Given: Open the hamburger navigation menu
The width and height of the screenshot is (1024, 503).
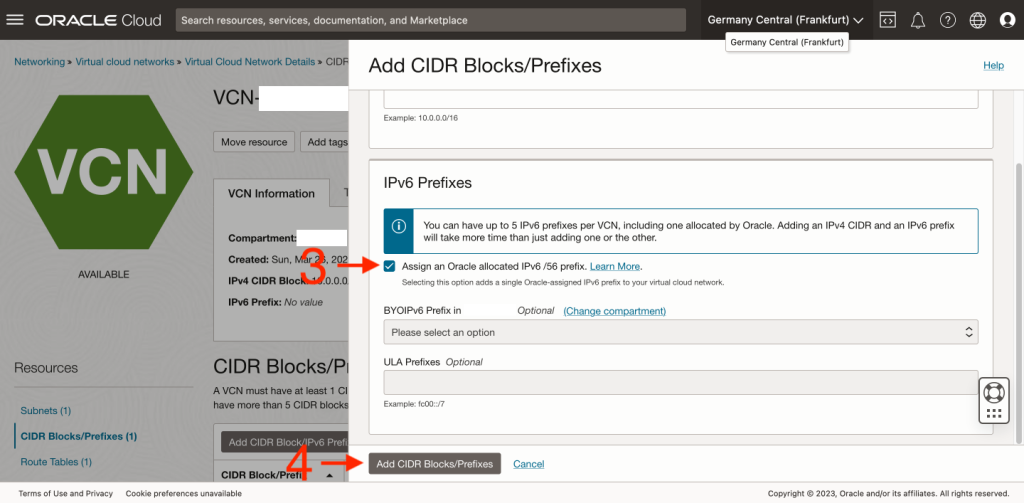Looking at the screenshot, I should [15, 20].
